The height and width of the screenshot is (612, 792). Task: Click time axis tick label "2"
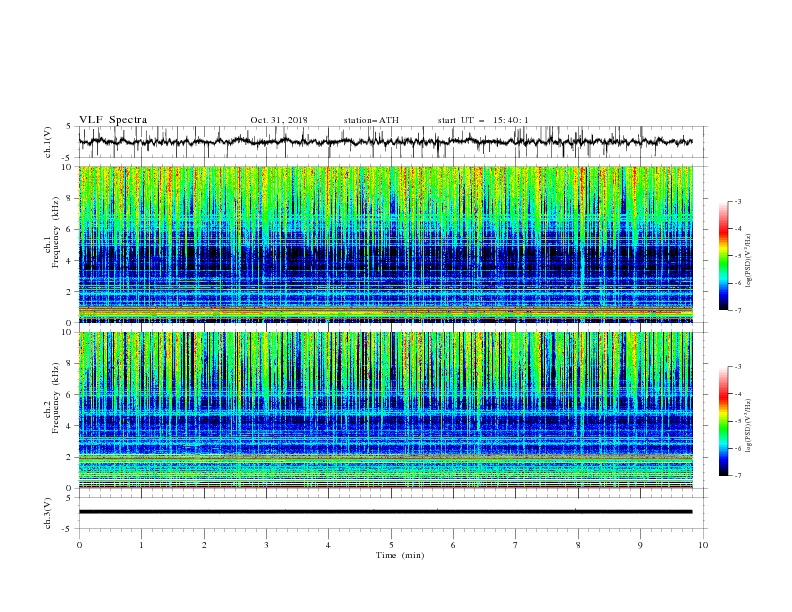tap(204, 545)
